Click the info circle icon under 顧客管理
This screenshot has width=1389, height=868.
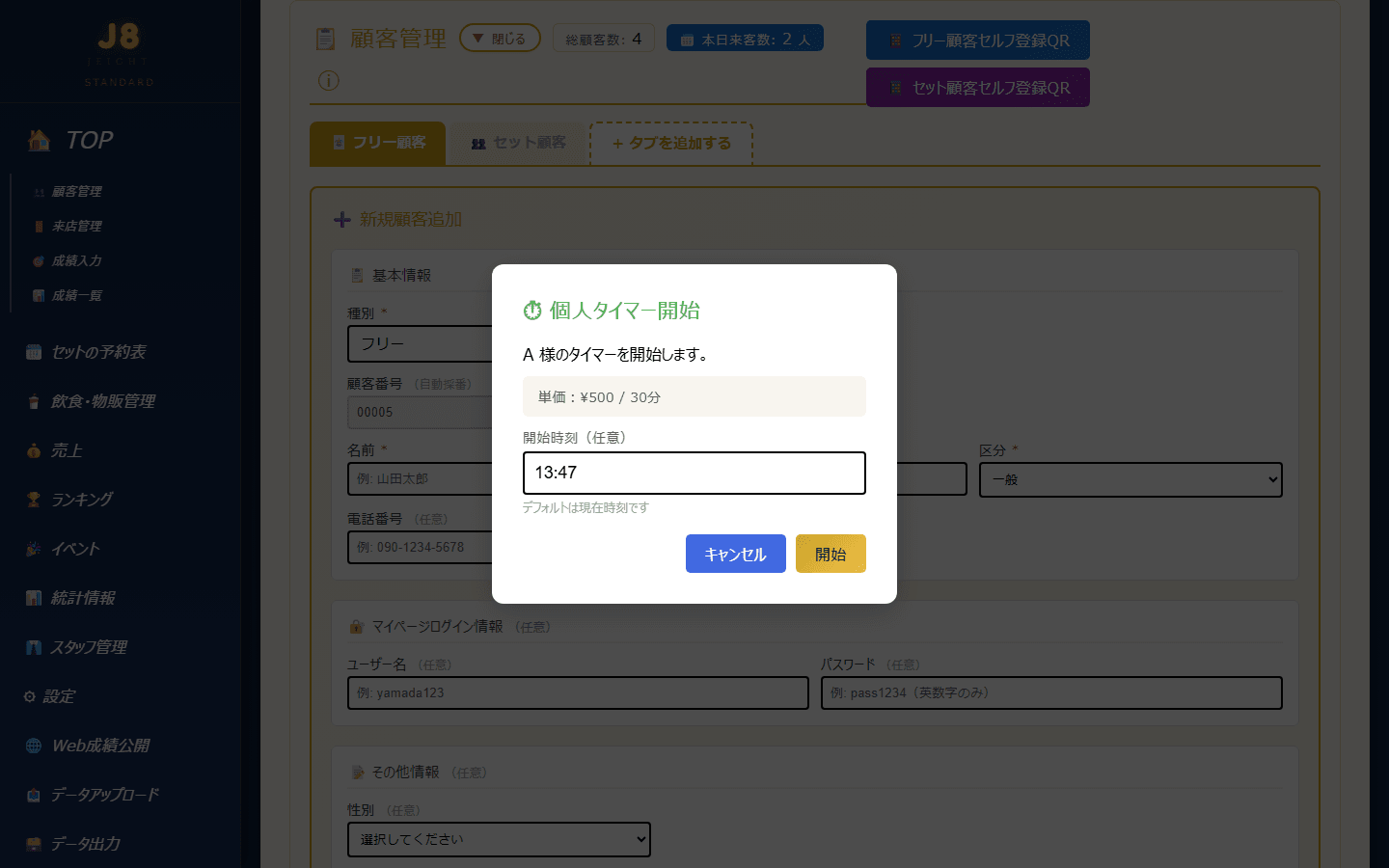pyautogui.click(x=329, y=80)
